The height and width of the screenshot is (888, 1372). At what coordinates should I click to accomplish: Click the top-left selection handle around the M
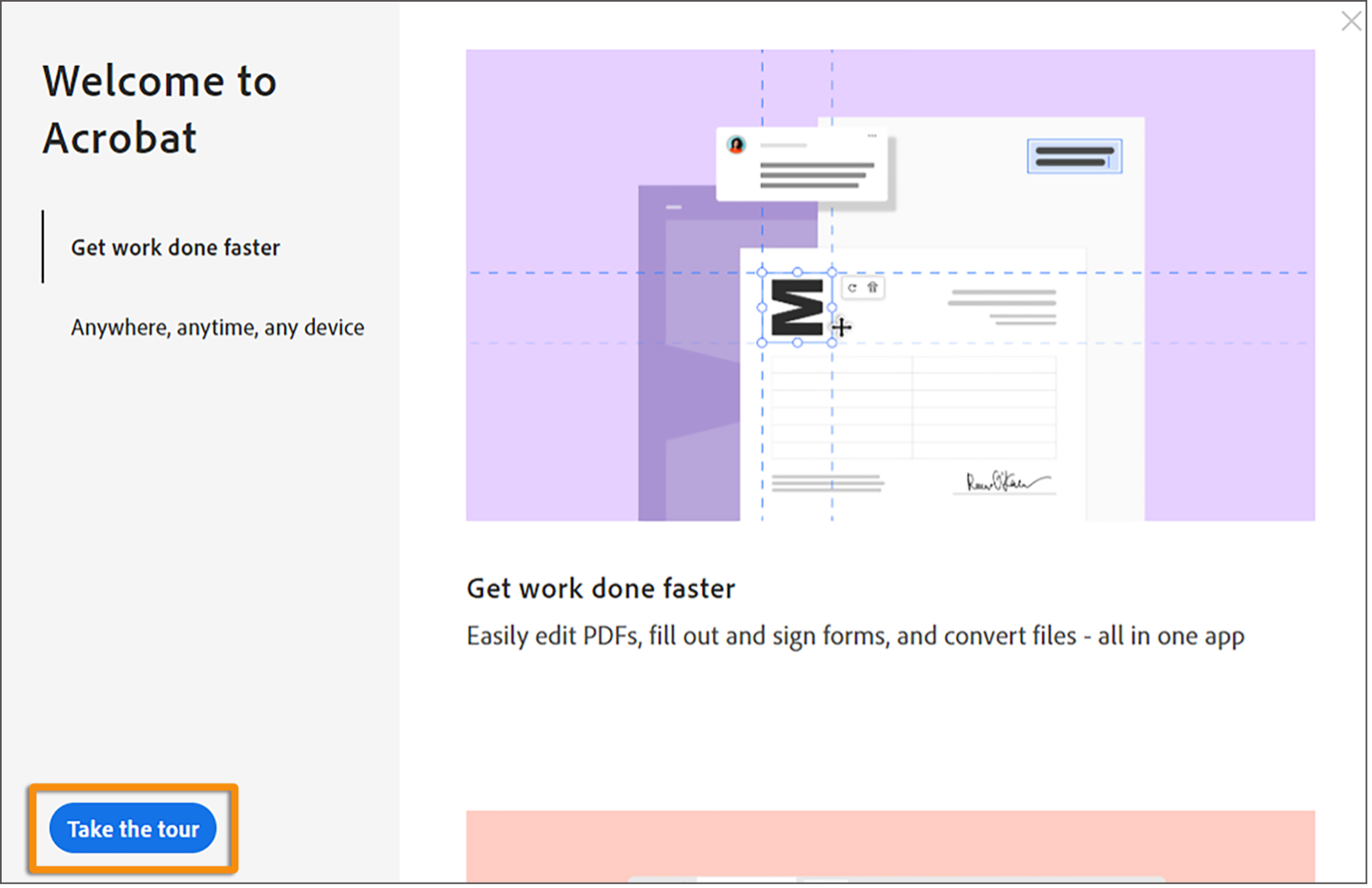[762, 272]
